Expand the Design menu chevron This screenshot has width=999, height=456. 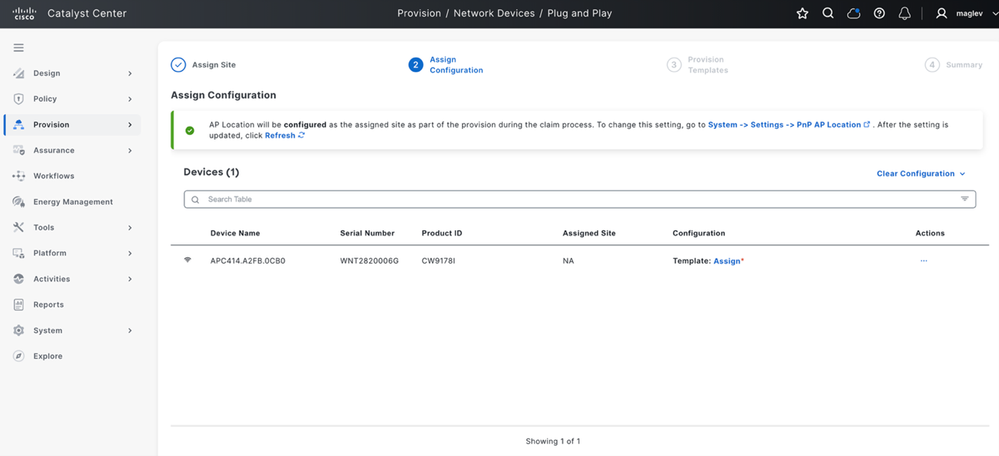pos(130,73)
